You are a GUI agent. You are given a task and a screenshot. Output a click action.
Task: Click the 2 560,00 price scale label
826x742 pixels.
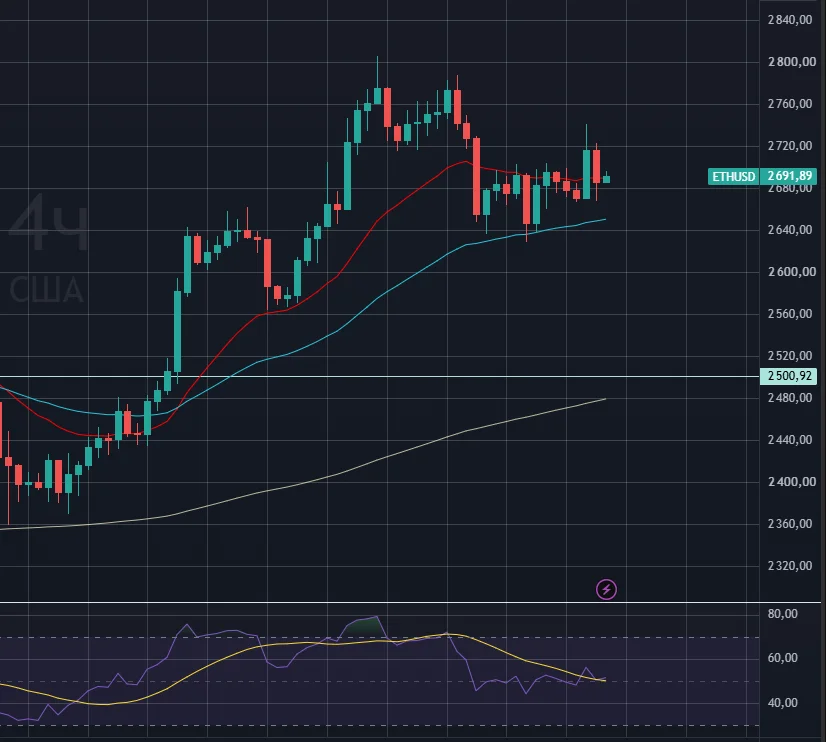[x=790, y=314]
